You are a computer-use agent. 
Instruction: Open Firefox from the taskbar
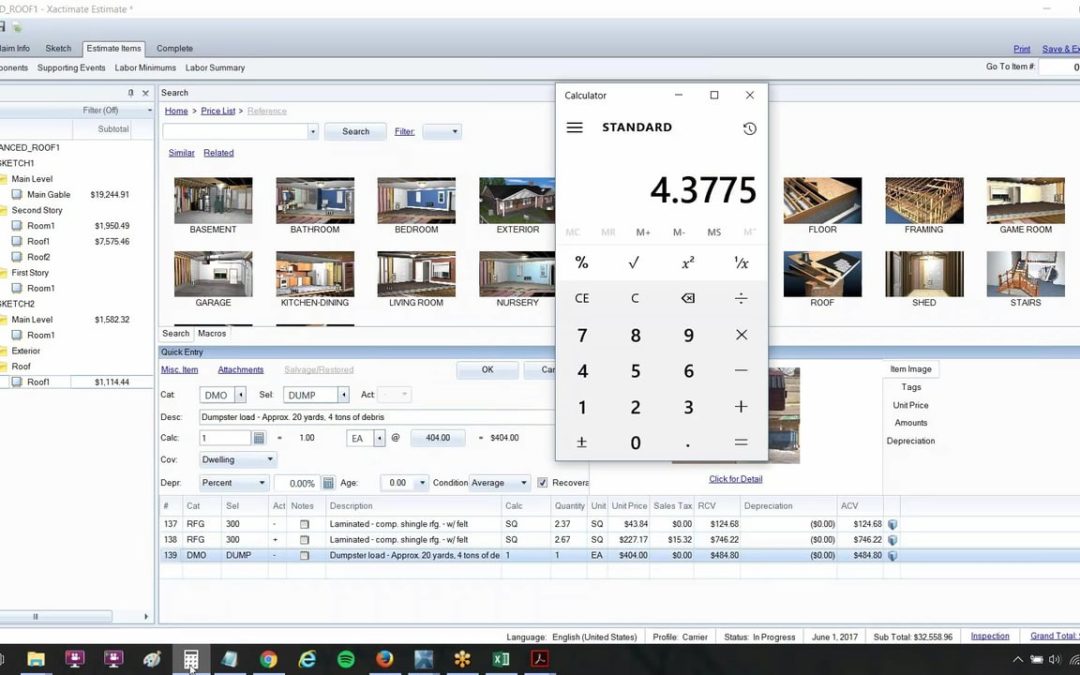(384, 659)
